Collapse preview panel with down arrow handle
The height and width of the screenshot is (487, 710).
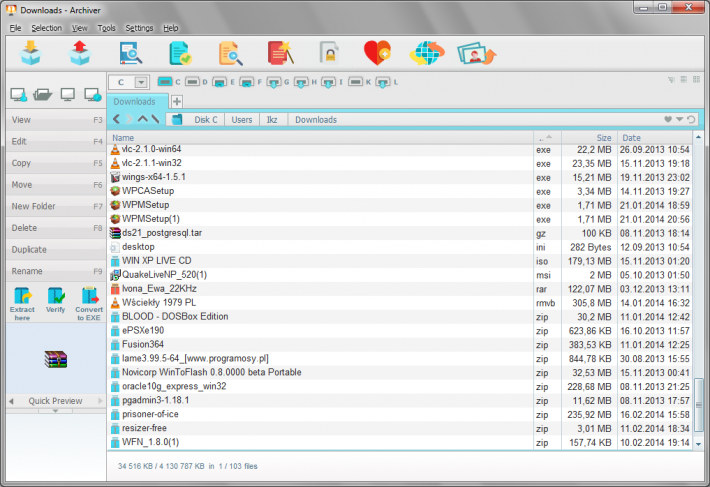[x=55, y=411]
